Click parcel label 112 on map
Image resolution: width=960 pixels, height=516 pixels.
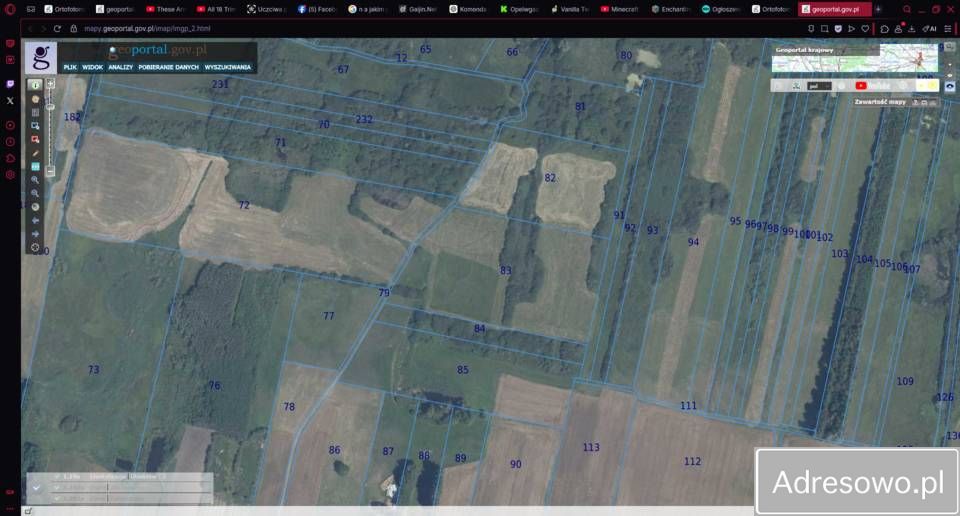click(x=692, y=462)
